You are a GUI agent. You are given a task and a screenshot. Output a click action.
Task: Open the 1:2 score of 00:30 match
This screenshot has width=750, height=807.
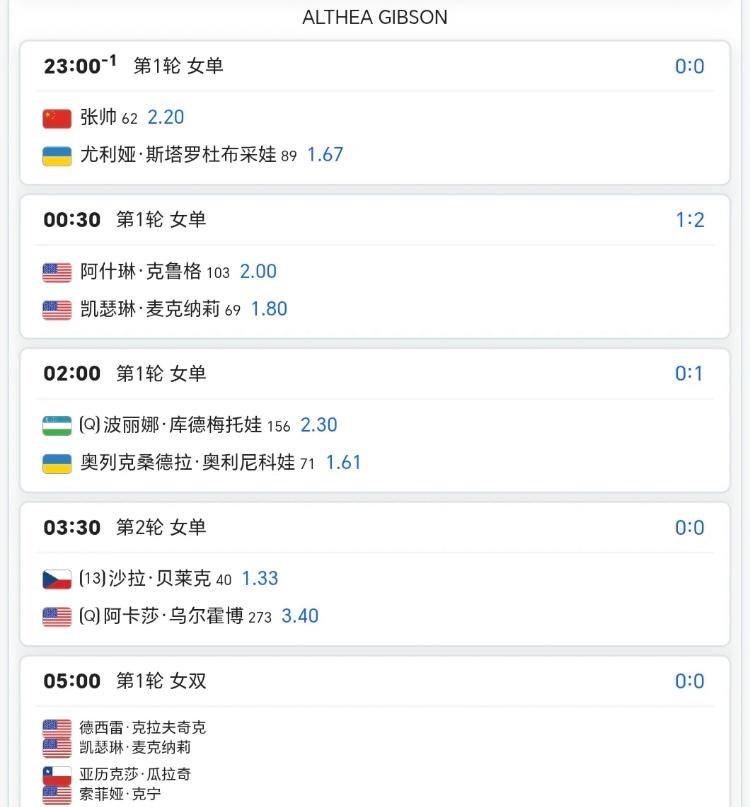click(x=690, y=220)
